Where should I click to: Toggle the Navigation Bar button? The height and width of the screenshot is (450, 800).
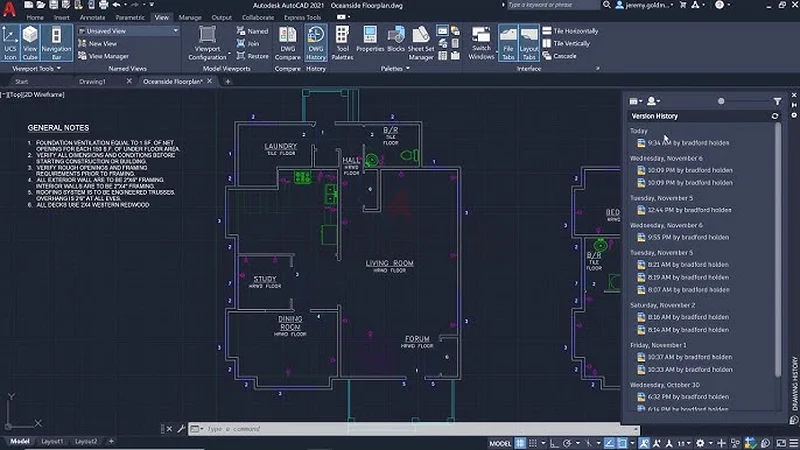(56, 43)
